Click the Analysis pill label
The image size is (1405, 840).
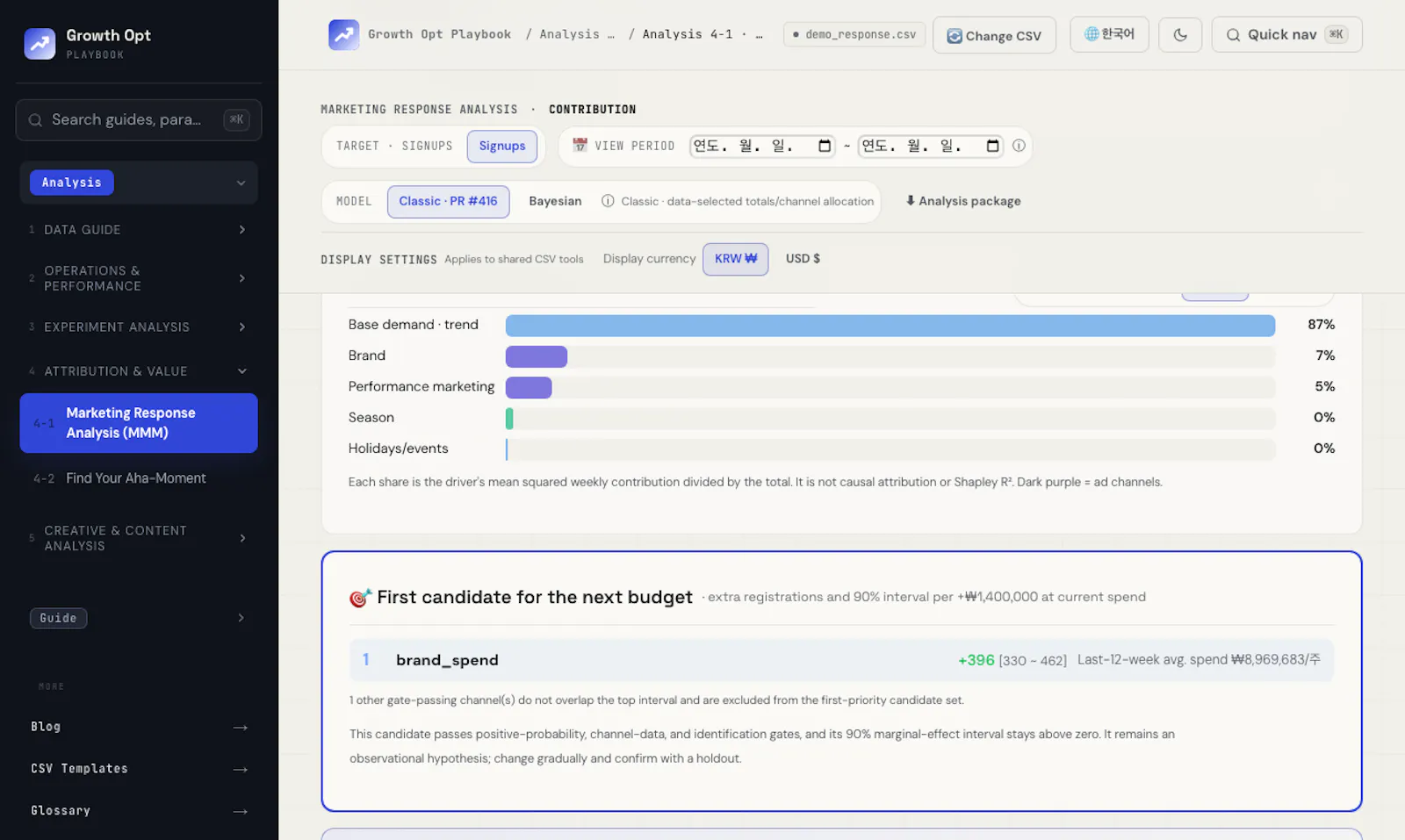(x=72, y=183)
